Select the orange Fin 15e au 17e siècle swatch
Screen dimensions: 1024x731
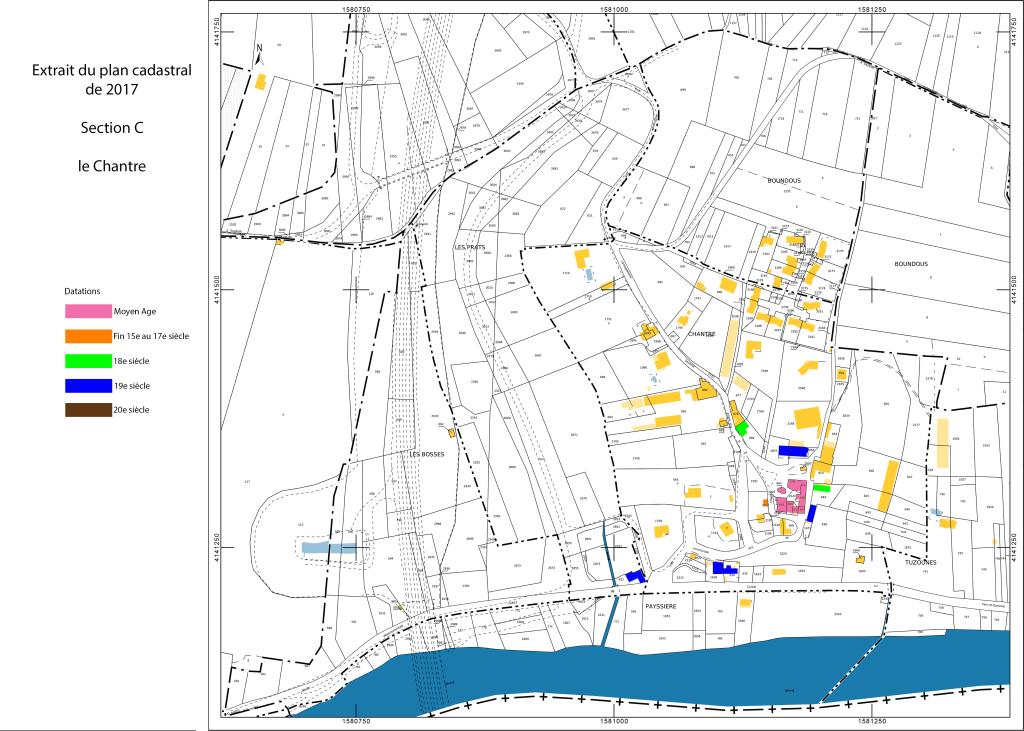[88, 336]
